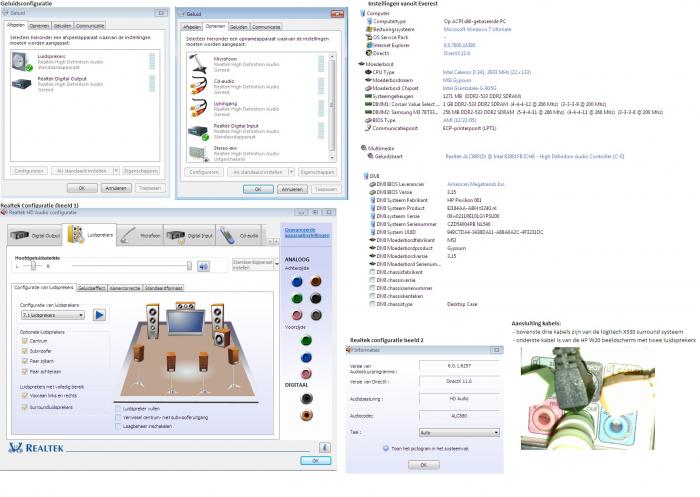Select the black jack under Digitaal
The image size is (700, 497).
(306, 398)
